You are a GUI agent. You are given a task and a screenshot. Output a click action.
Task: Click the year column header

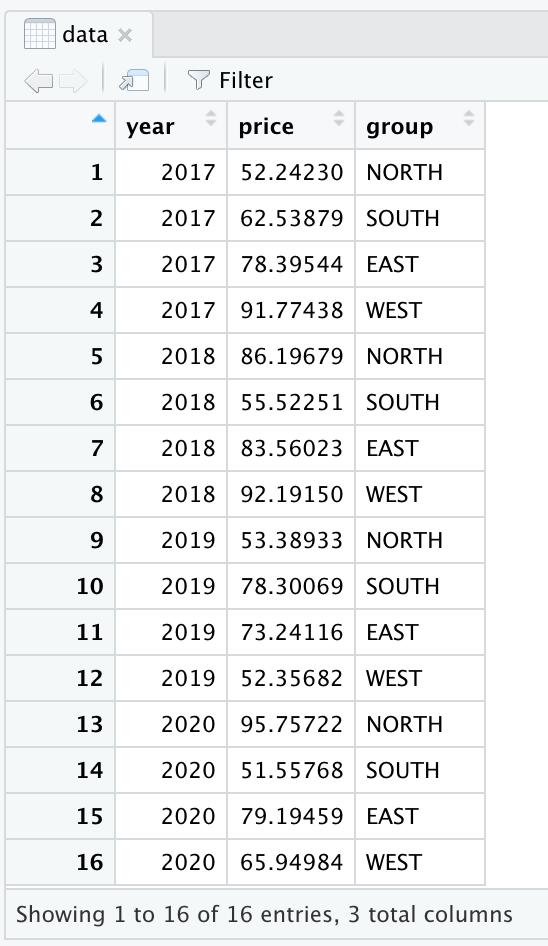pyautogui.click(x=171, y=125)
